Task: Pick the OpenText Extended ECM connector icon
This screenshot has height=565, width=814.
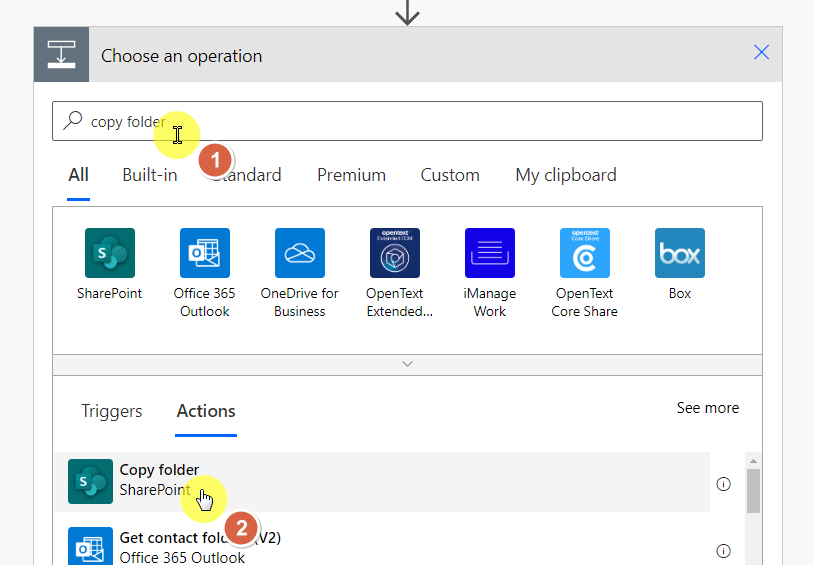Action: [x=395, y=253]
